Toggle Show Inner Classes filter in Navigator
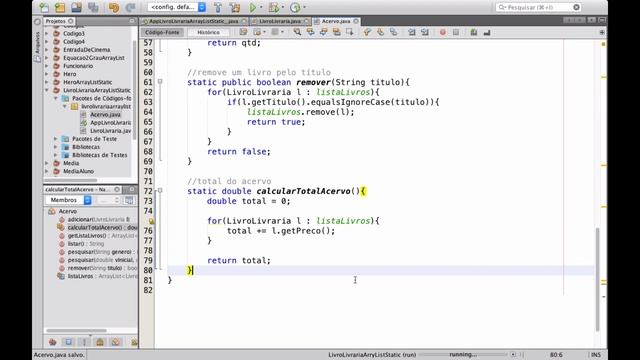 point(116,342)
